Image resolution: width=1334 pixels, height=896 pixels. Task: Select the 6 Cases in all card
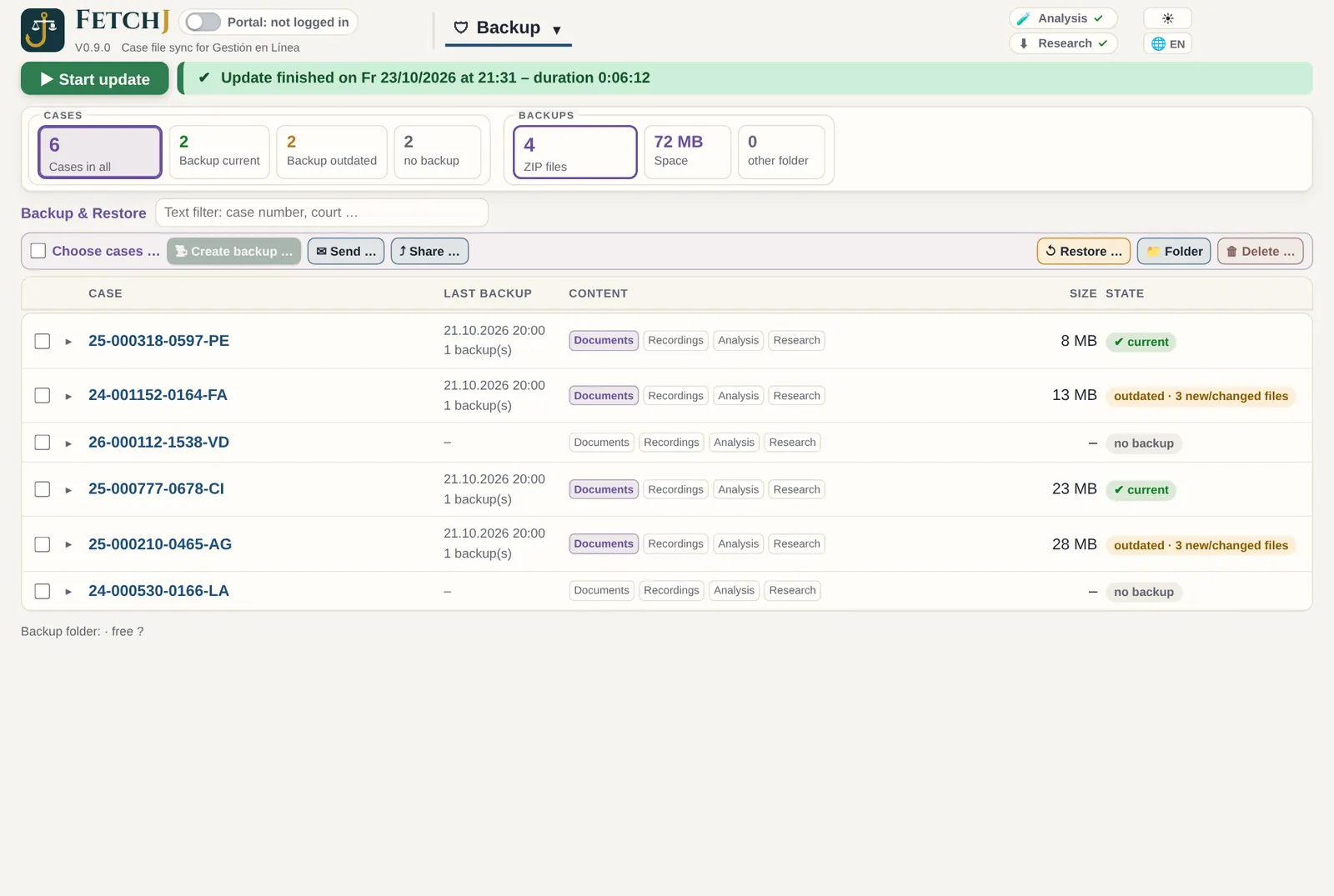[x=100, y=152]
